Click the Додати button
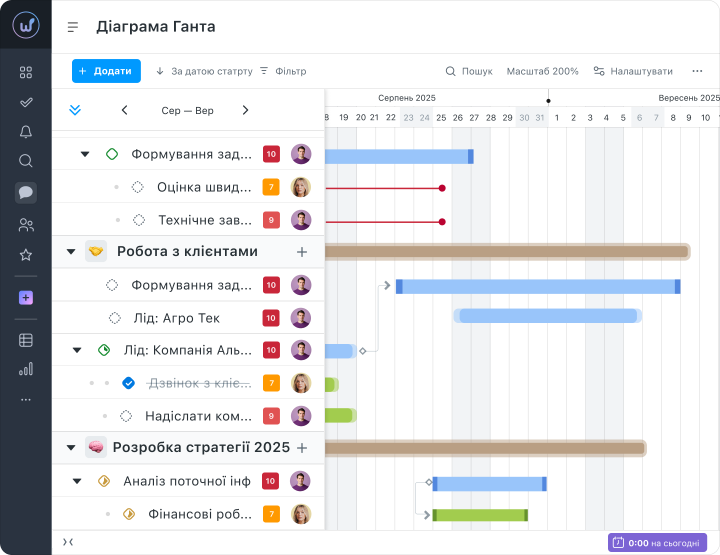This screenshot has height=555, width=720. tap(105, 71)
